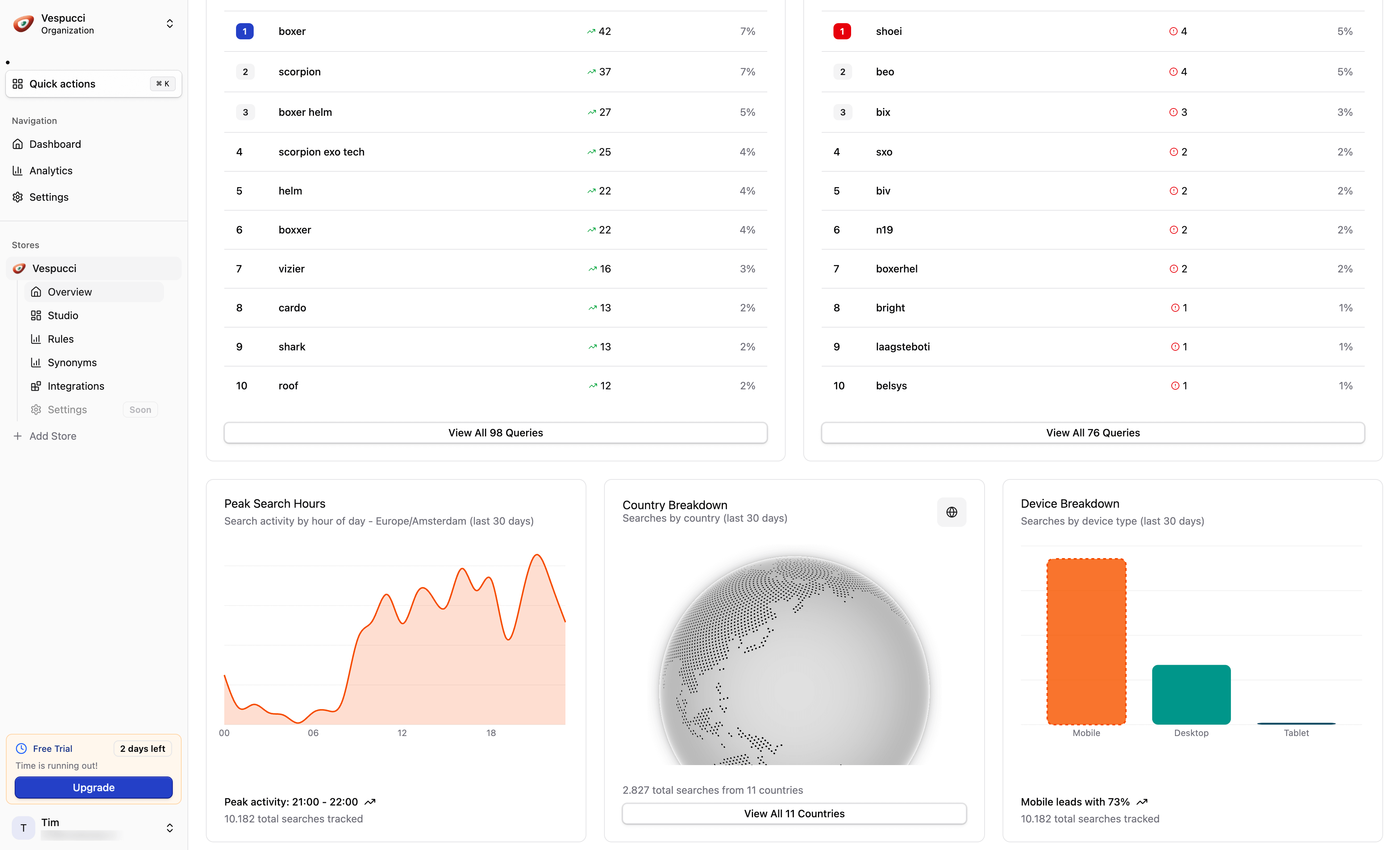Click View All 76 Queries button
Screen dimensions: 1400x850
(x=1092, y=433)
